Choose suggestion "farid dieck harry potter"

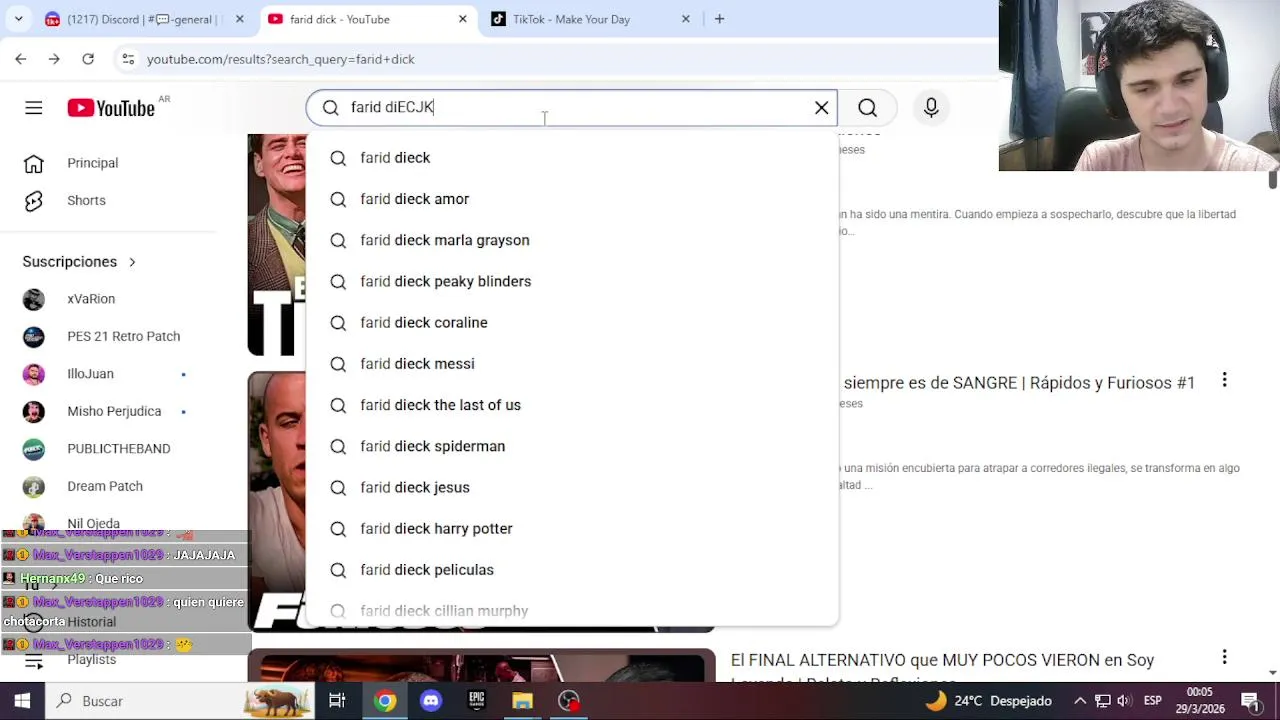coord(572,528)
